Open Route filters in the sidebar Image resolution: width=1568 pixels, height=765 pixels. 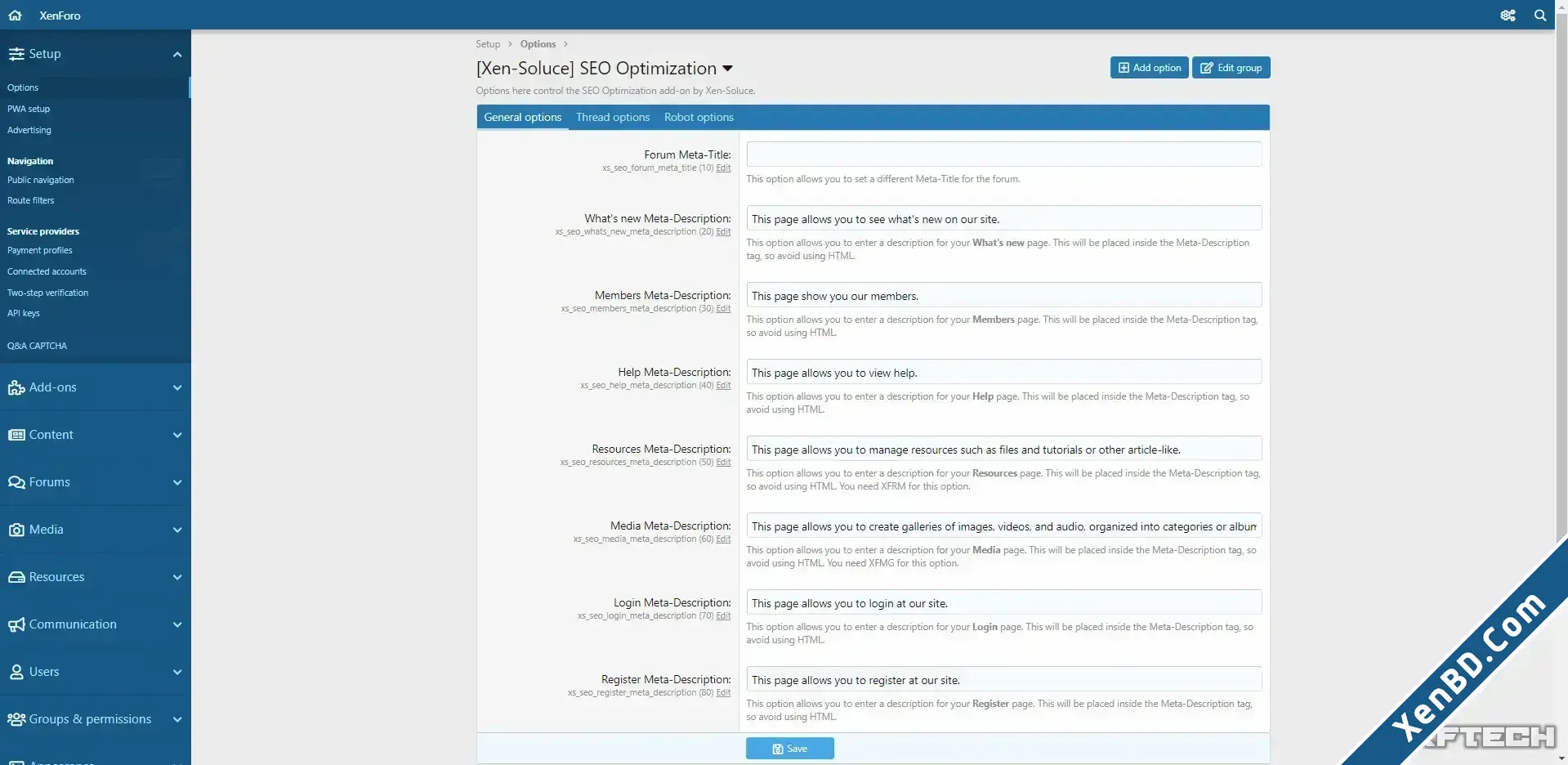pyautogui.click(x=31, y=200)
